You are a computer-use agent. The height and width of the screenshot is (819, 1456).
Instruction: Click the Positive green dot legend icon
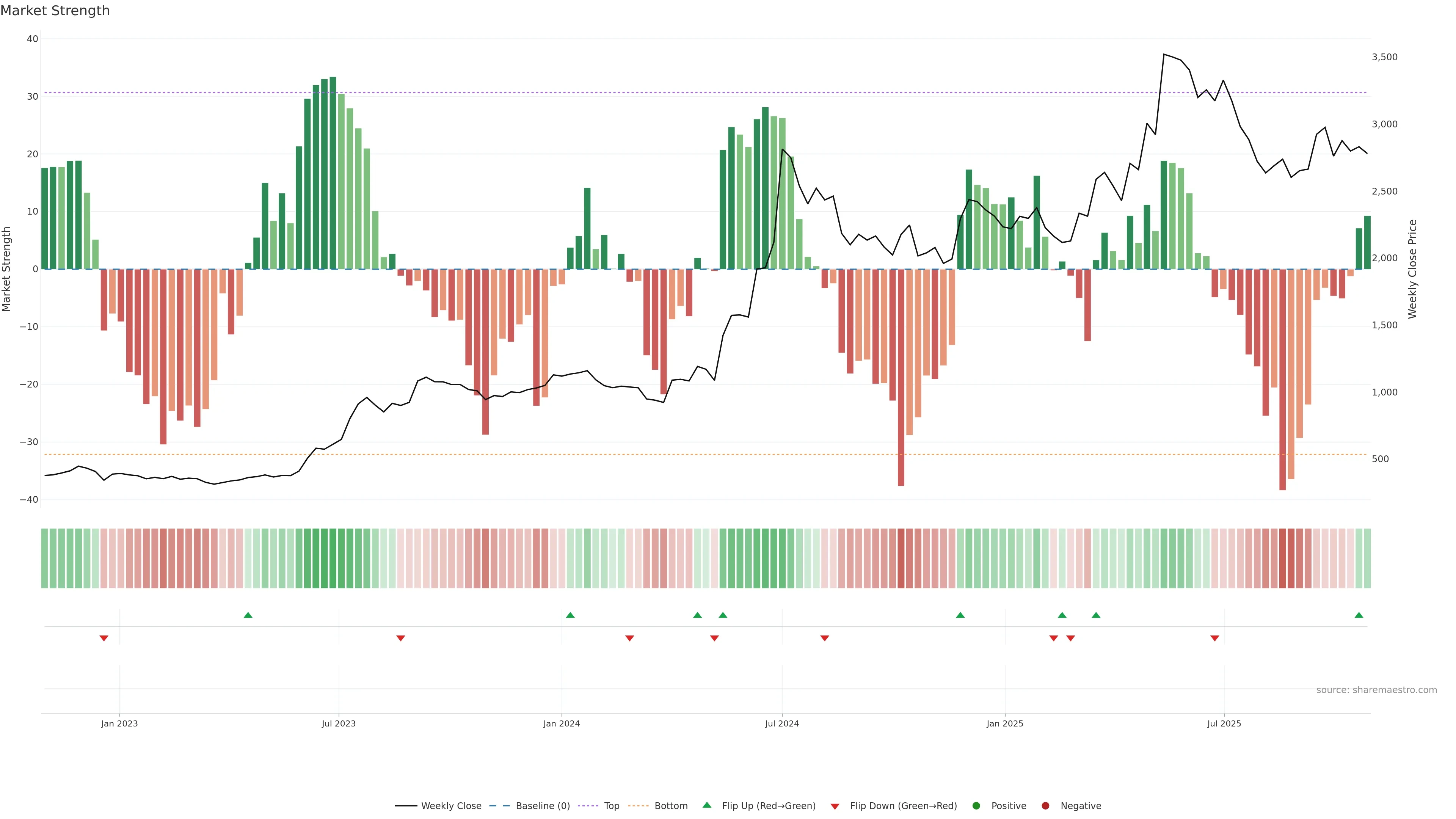[976, 806]
